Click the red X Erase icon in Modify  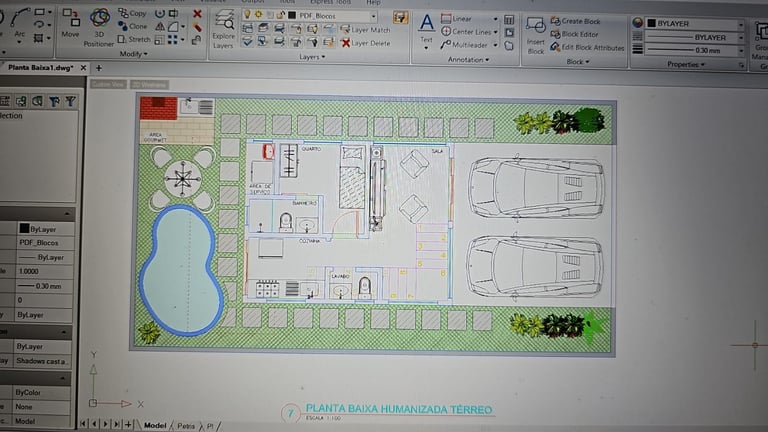click(x=197, y=14)
